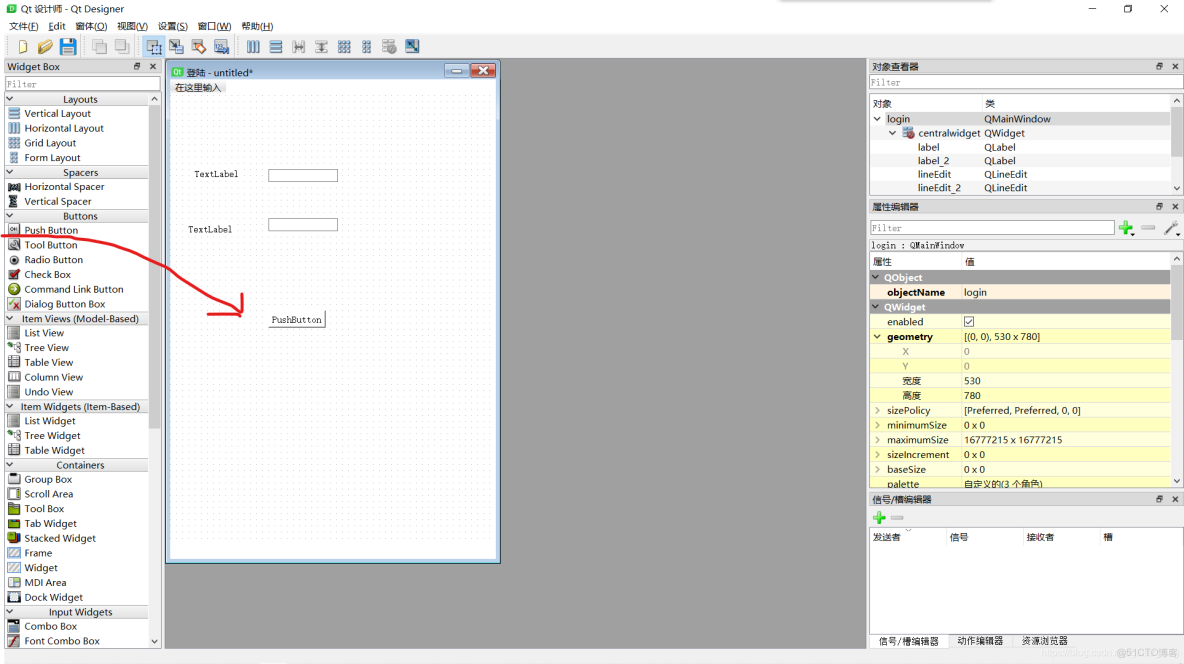Switch to Edit Signals/Slots mode
Viewport: 1184px width, 664px height.
[x=174, y=46]
